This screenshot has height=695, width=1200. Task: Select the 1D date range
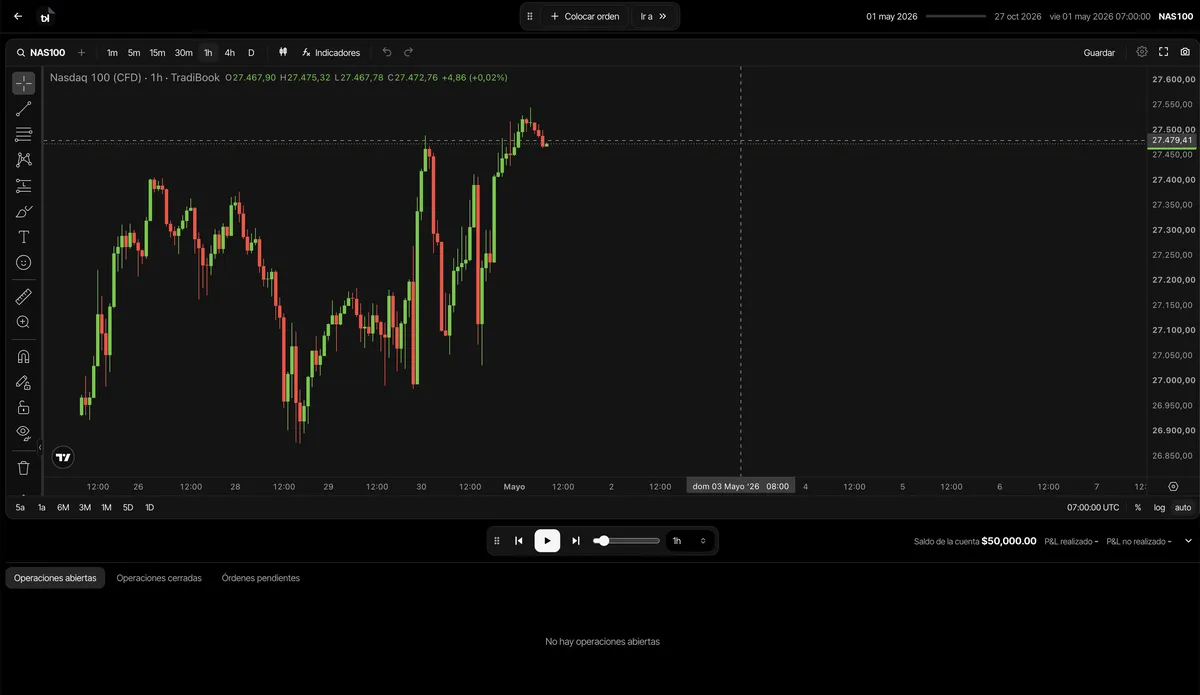coord(150,508)
